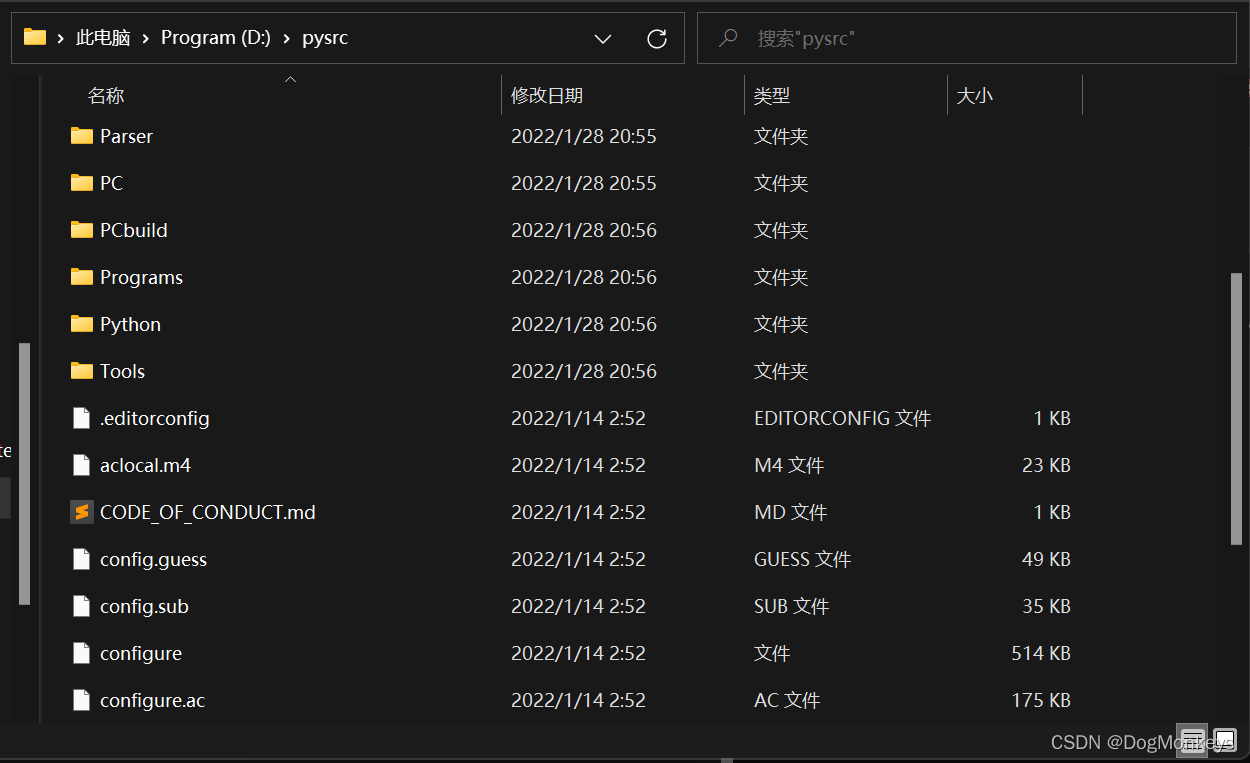The image size is (1250, 763).
Task: Click the file list vertical scrollbar
Action: [1236, 408]
